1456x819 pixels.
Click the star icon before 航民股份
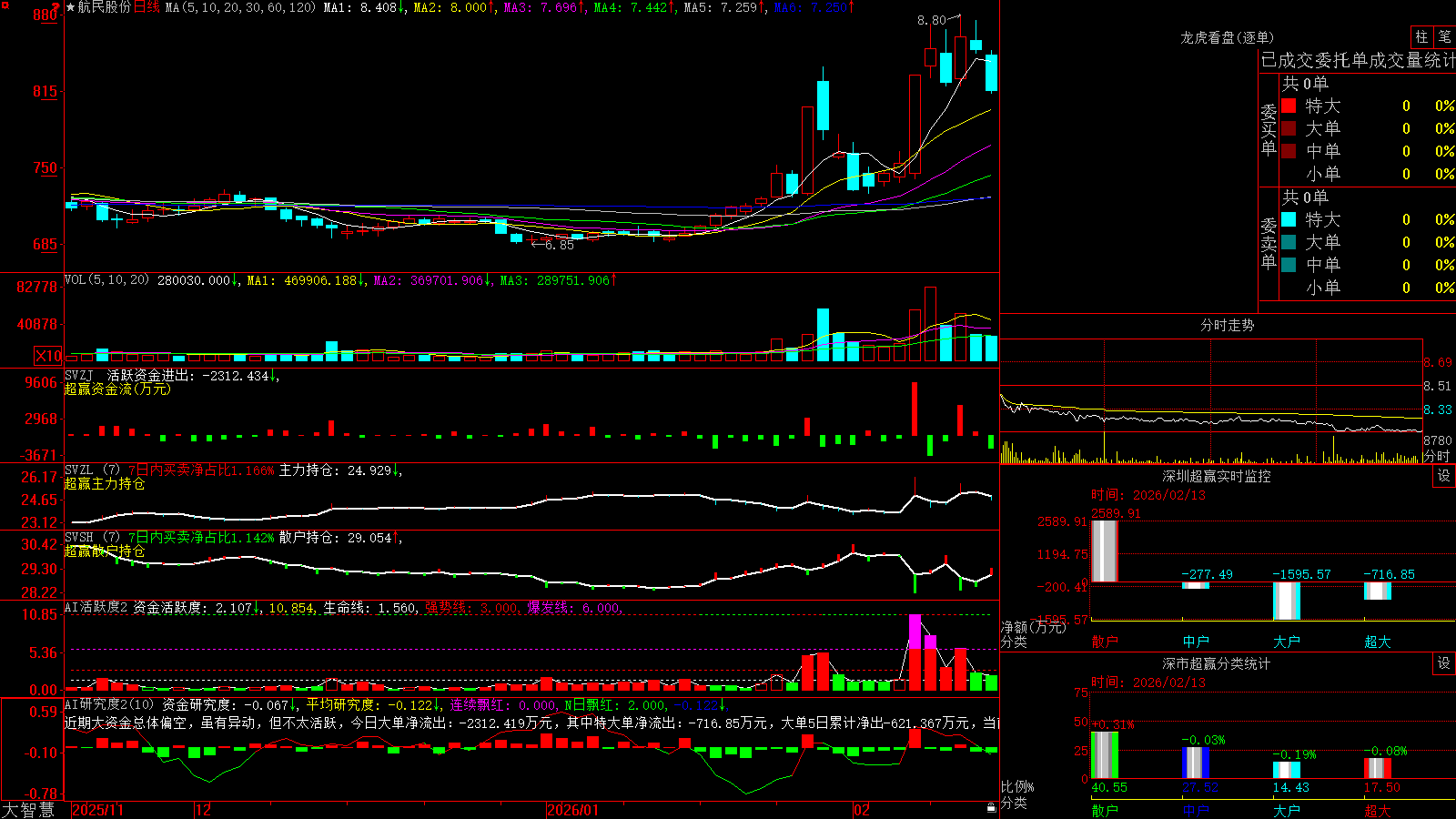(x=71, y=7)
